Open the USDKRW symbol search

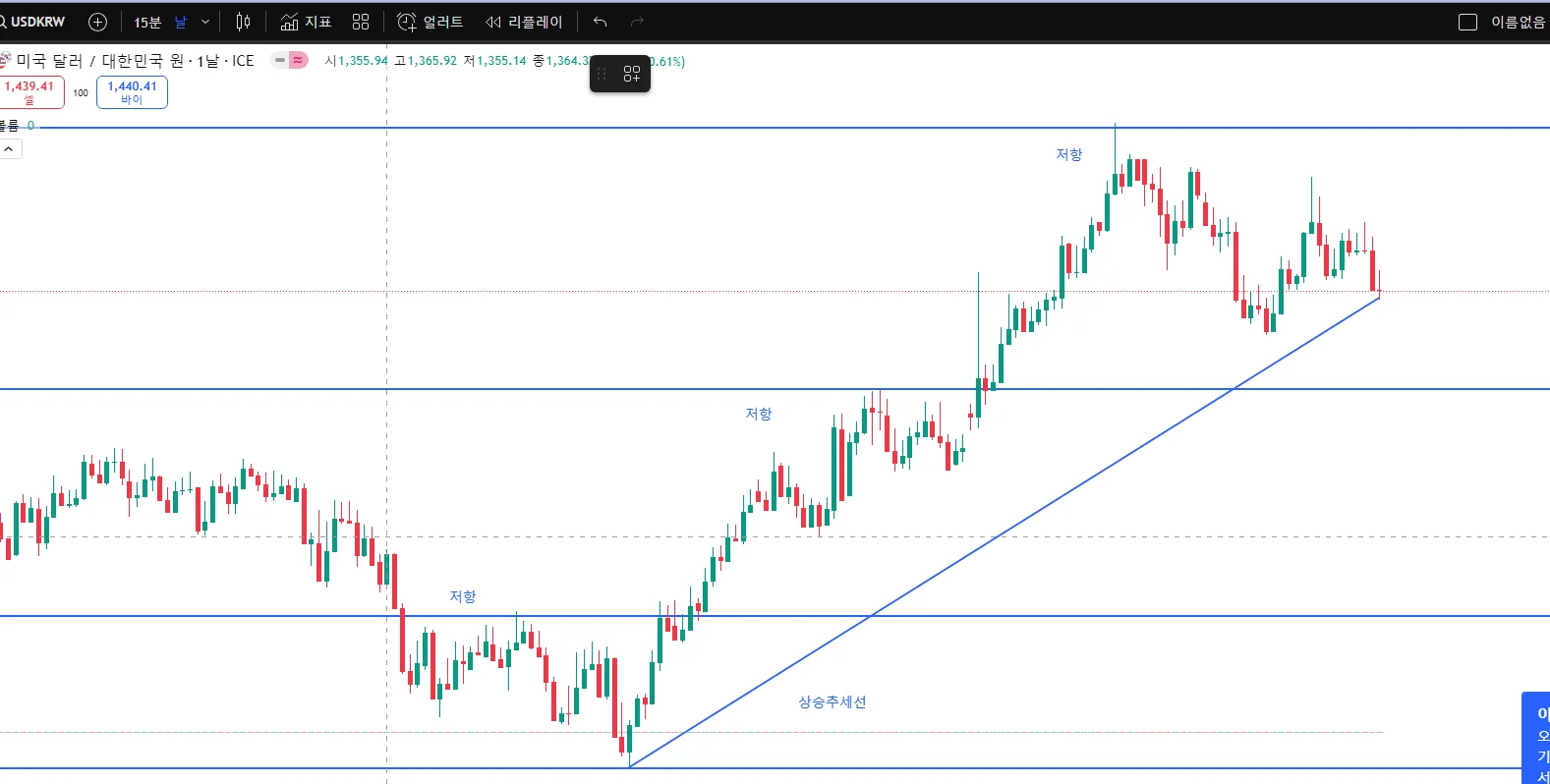(x=35, y=22)
